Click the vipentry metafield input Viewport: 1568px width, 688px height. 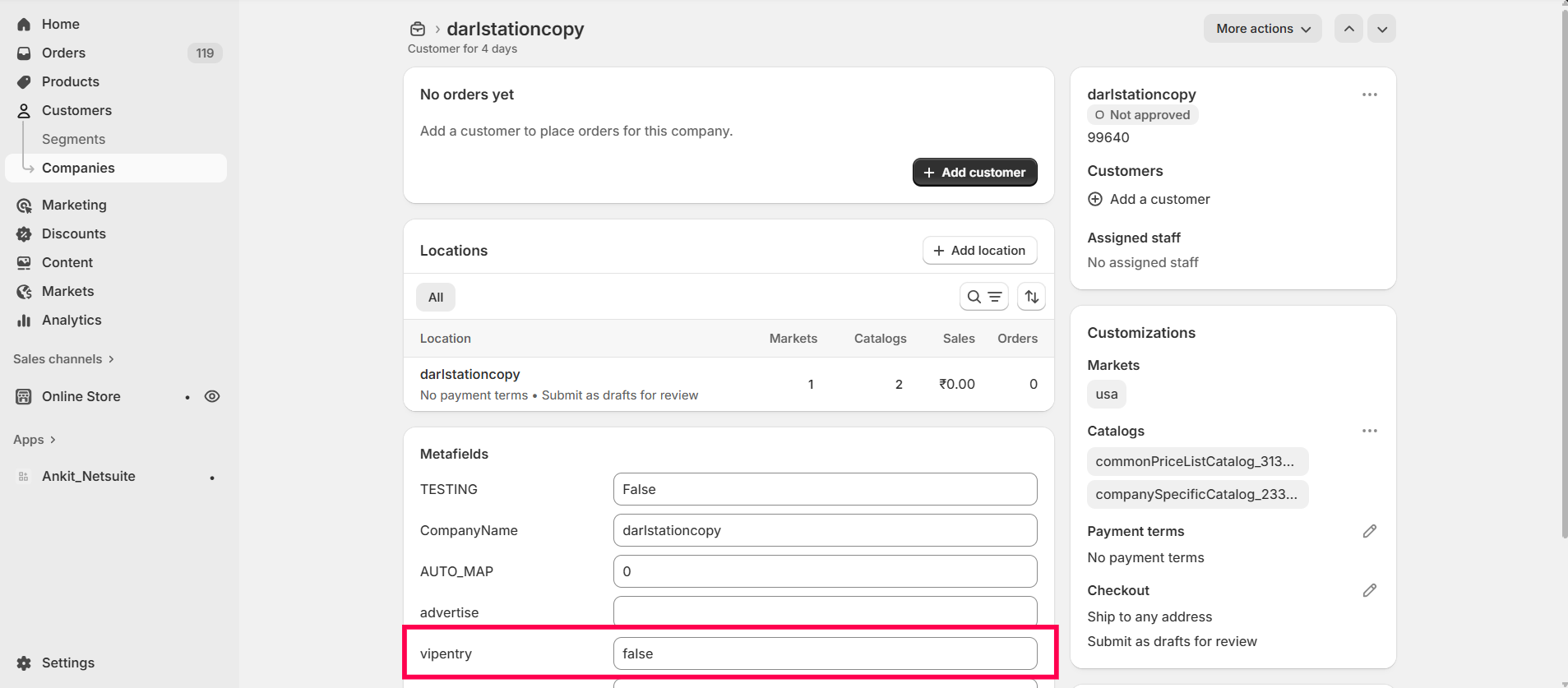point(825,653)
